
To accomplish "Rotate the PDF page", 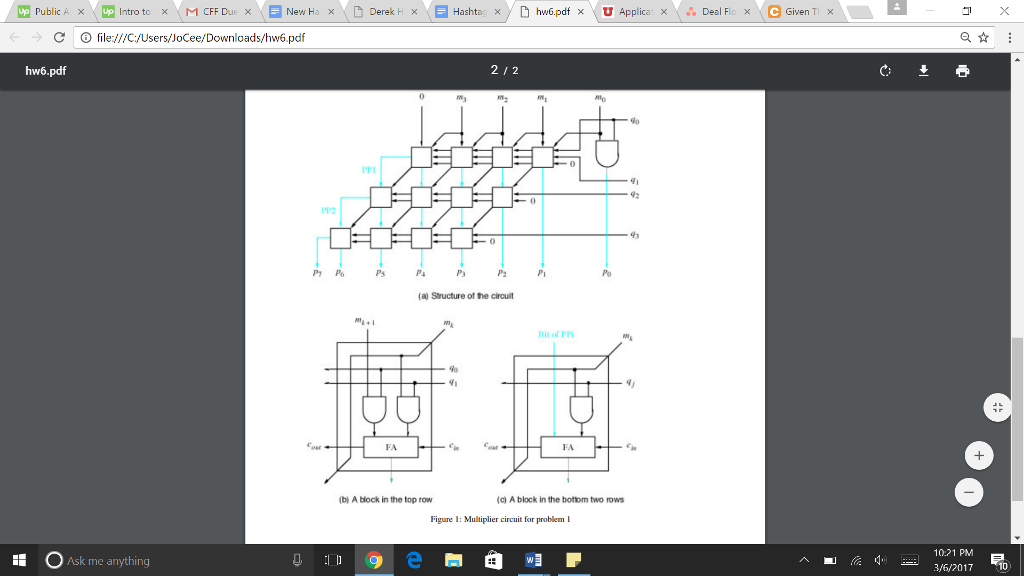I will (885, 71).
